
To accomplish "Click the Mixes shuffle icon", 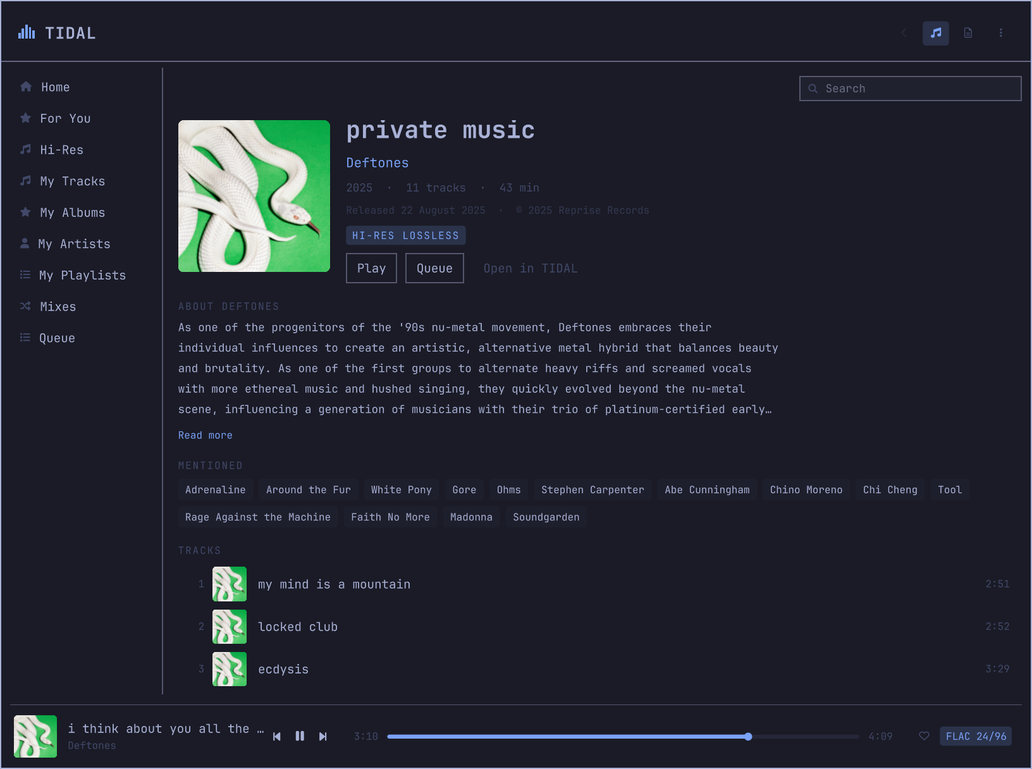I will point(26,306).
